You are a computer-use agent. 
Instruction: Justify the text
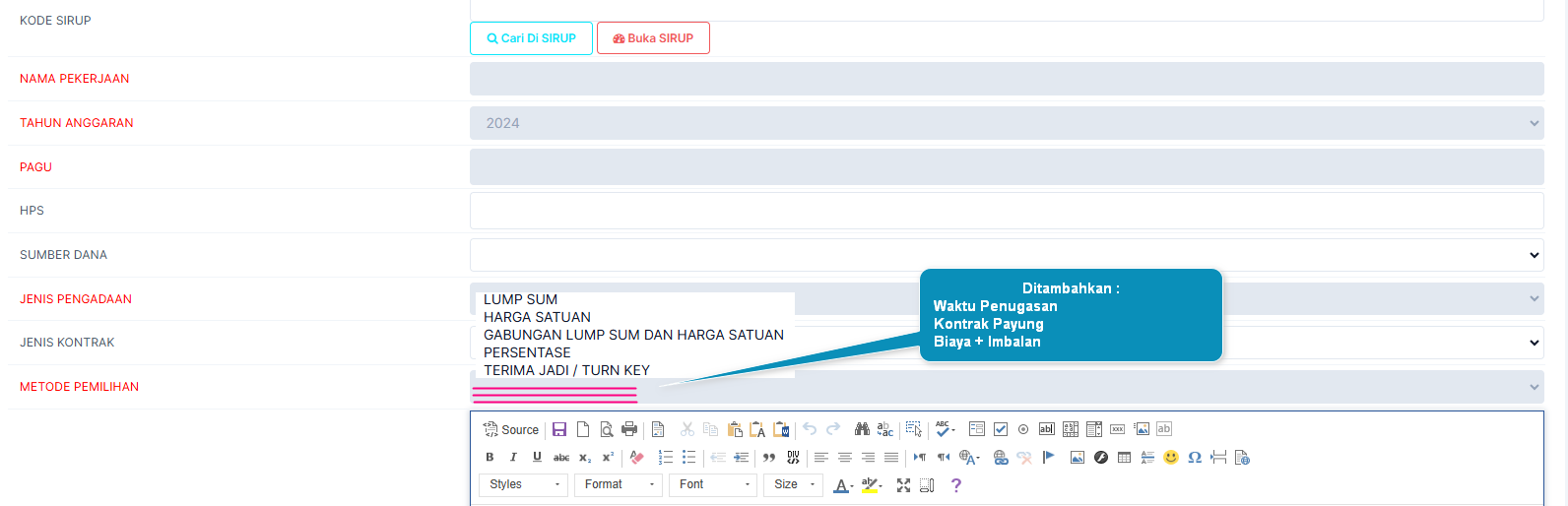[x=891, y=457]
